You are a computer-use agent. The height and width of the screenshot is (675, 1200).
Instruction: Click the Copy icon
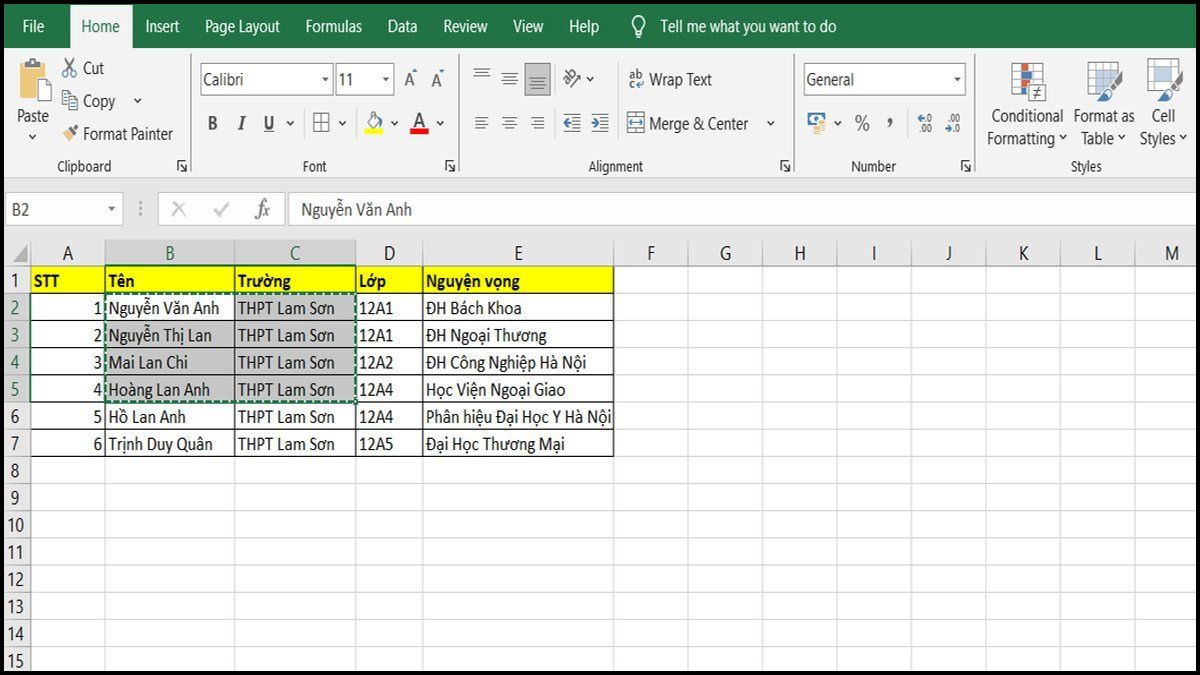click(x=69, y=100)
